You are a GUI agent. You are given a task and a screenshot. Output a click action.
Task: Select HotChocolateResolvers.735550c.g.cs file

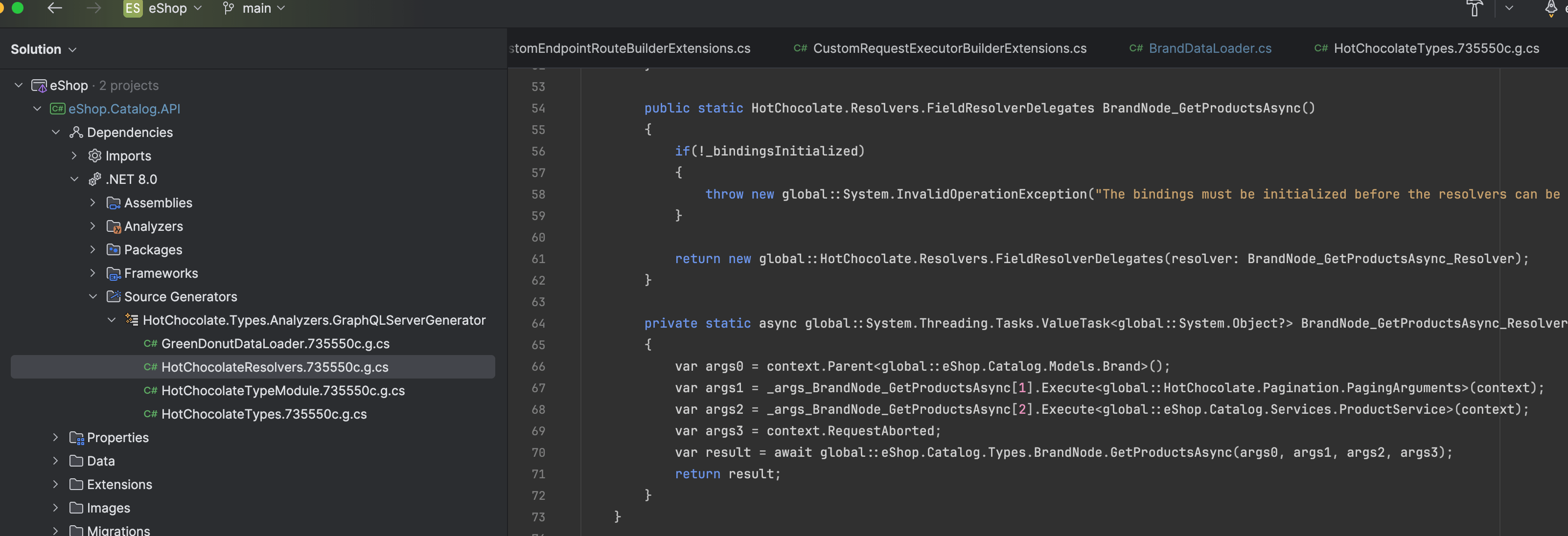(x=253, y=367)
